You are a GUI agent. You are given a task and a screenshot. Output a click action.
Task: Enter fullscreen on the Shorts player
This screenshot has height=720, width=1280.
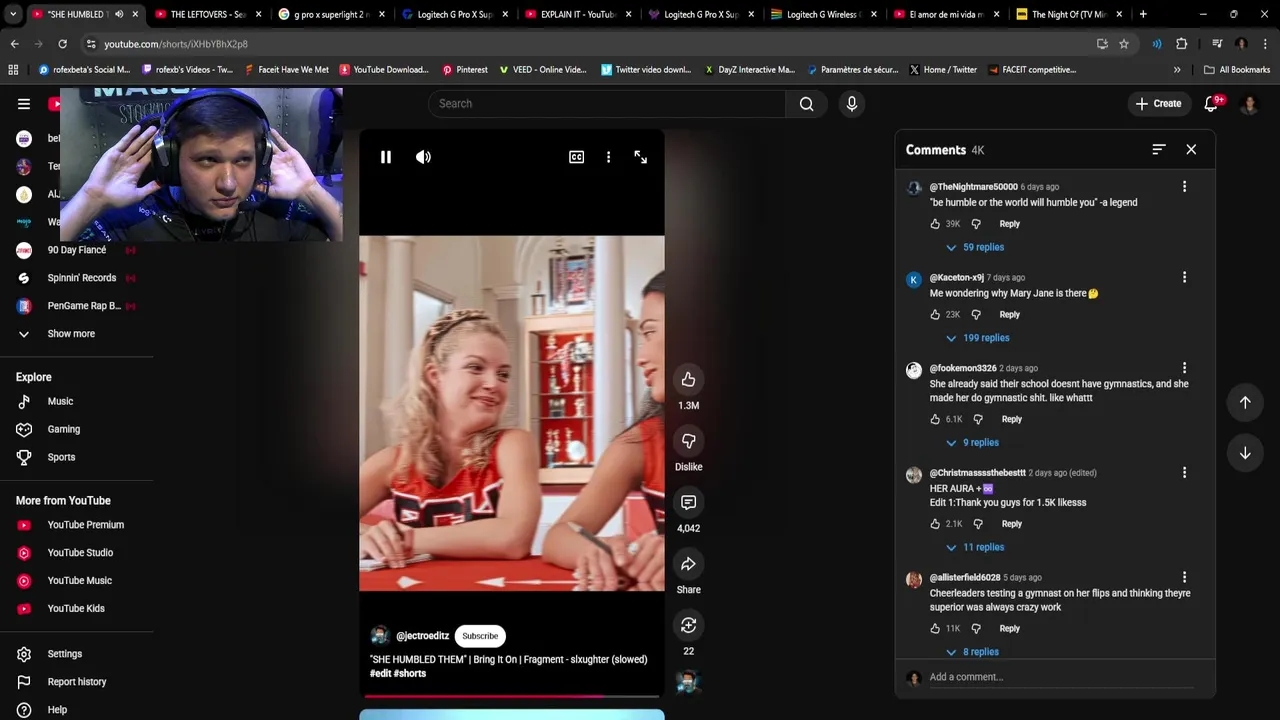[640, 157]
